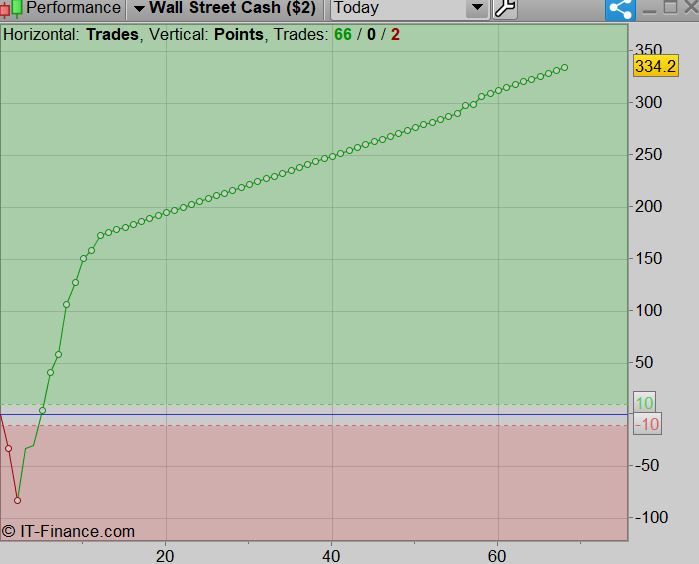Click the red -10 threshold label
699x564 pixels.
point(647,424)
